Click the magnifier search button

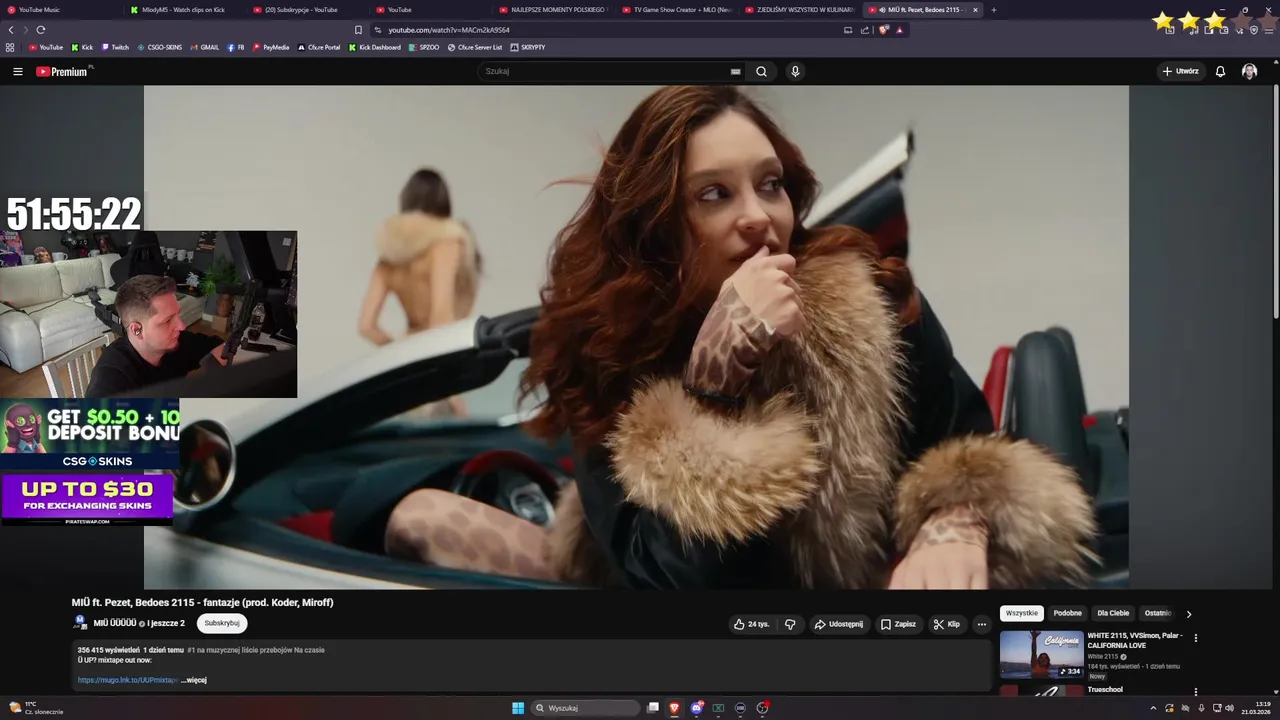761,71
